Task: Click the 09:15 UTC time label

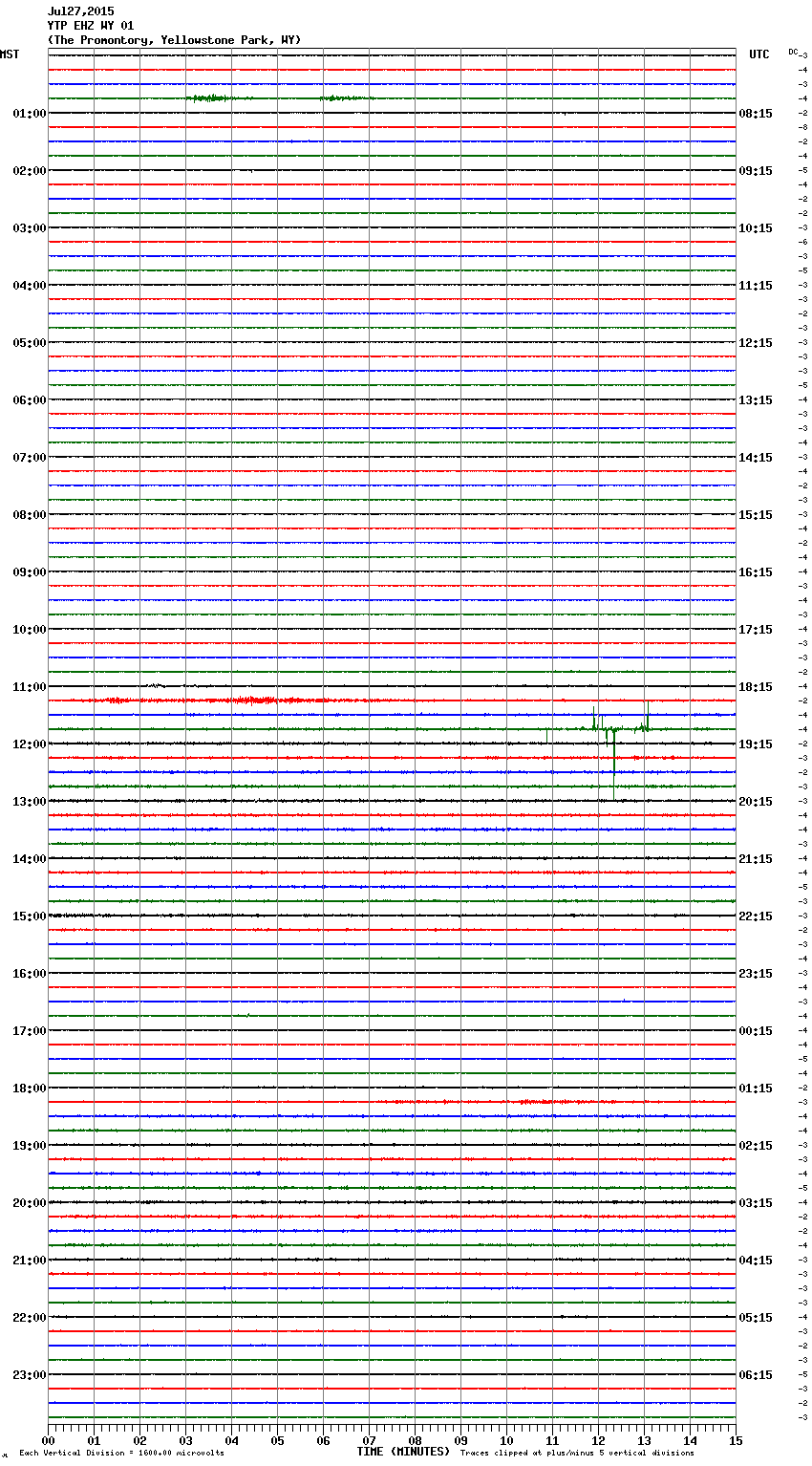Action: point(756,171)
